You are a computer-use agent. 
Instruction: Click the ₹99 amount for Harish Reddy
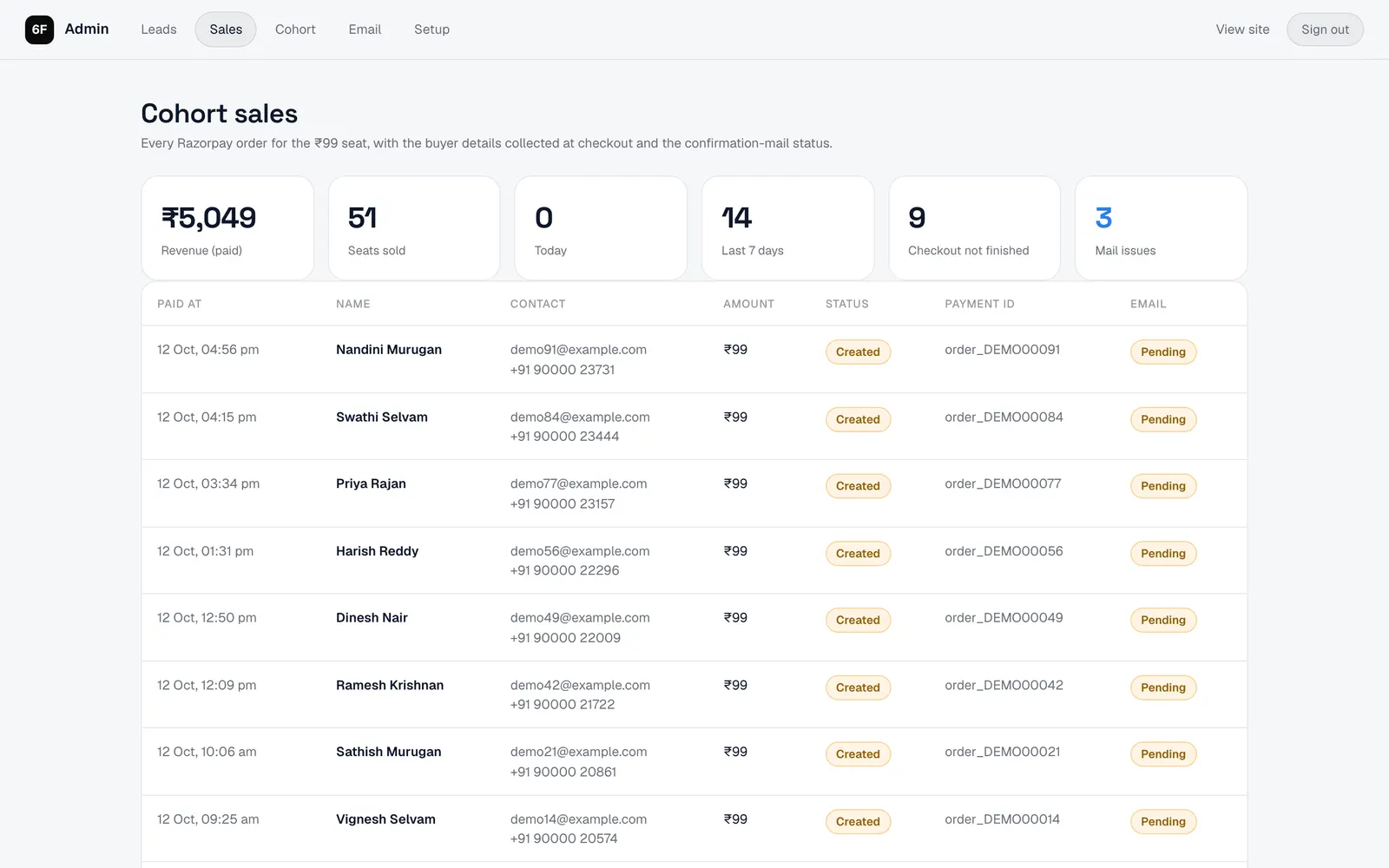[x=735, y=551]
